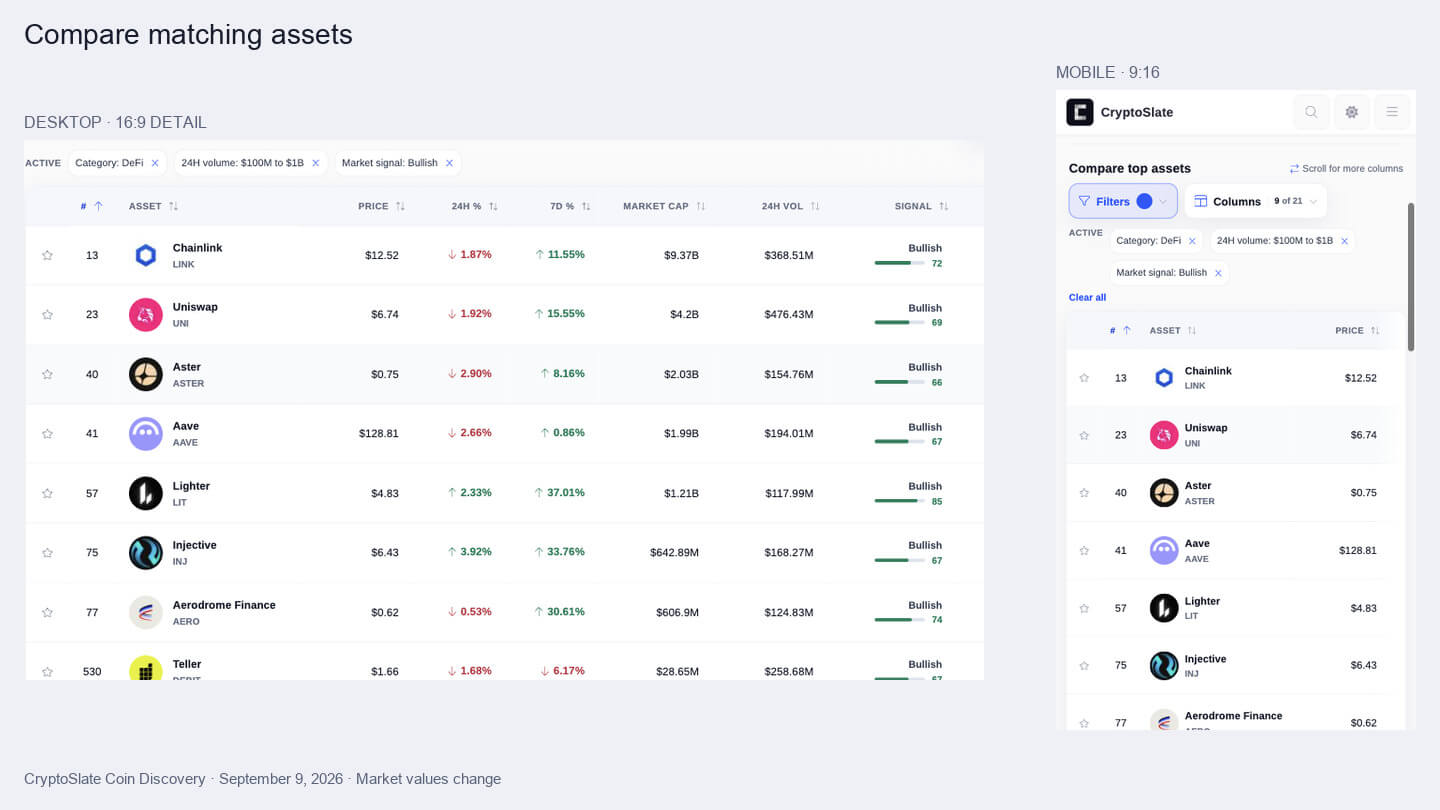
Task: Sort desktop table by SIGNAL column
Action: [921, 206]
